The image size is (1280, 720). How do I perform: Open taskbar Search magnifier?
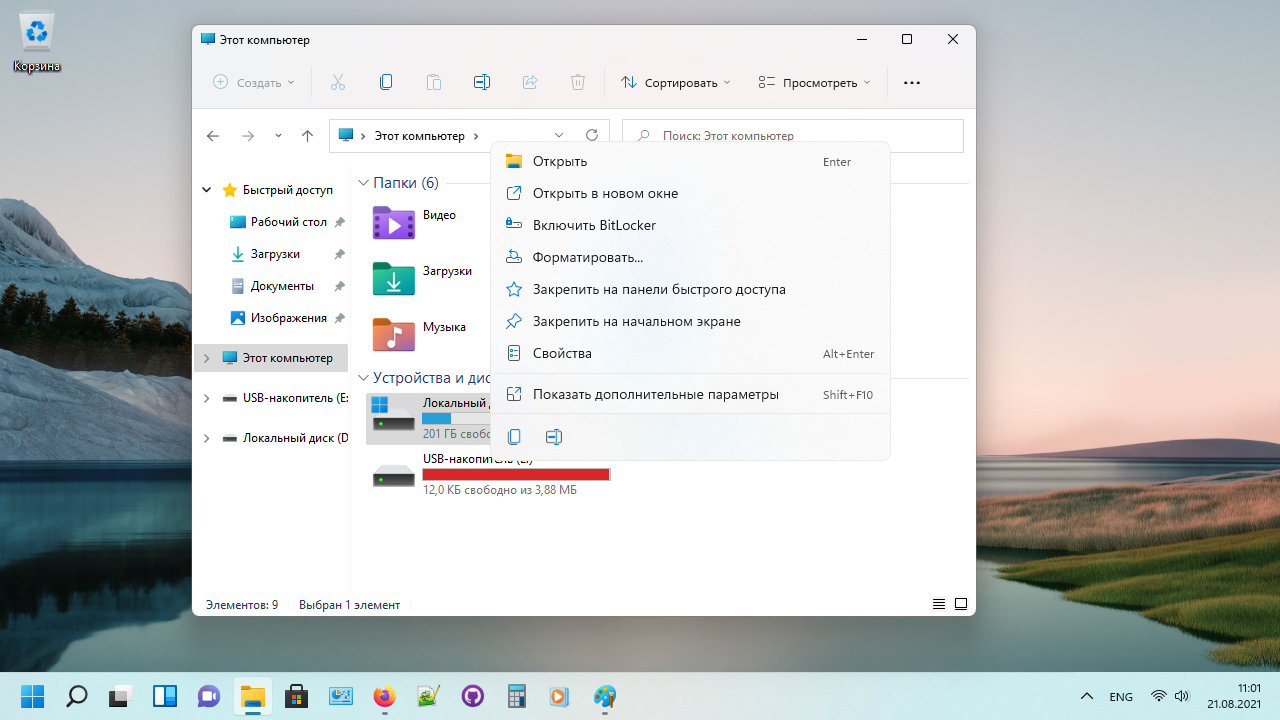pyautogui.click(x=77, y=696)
